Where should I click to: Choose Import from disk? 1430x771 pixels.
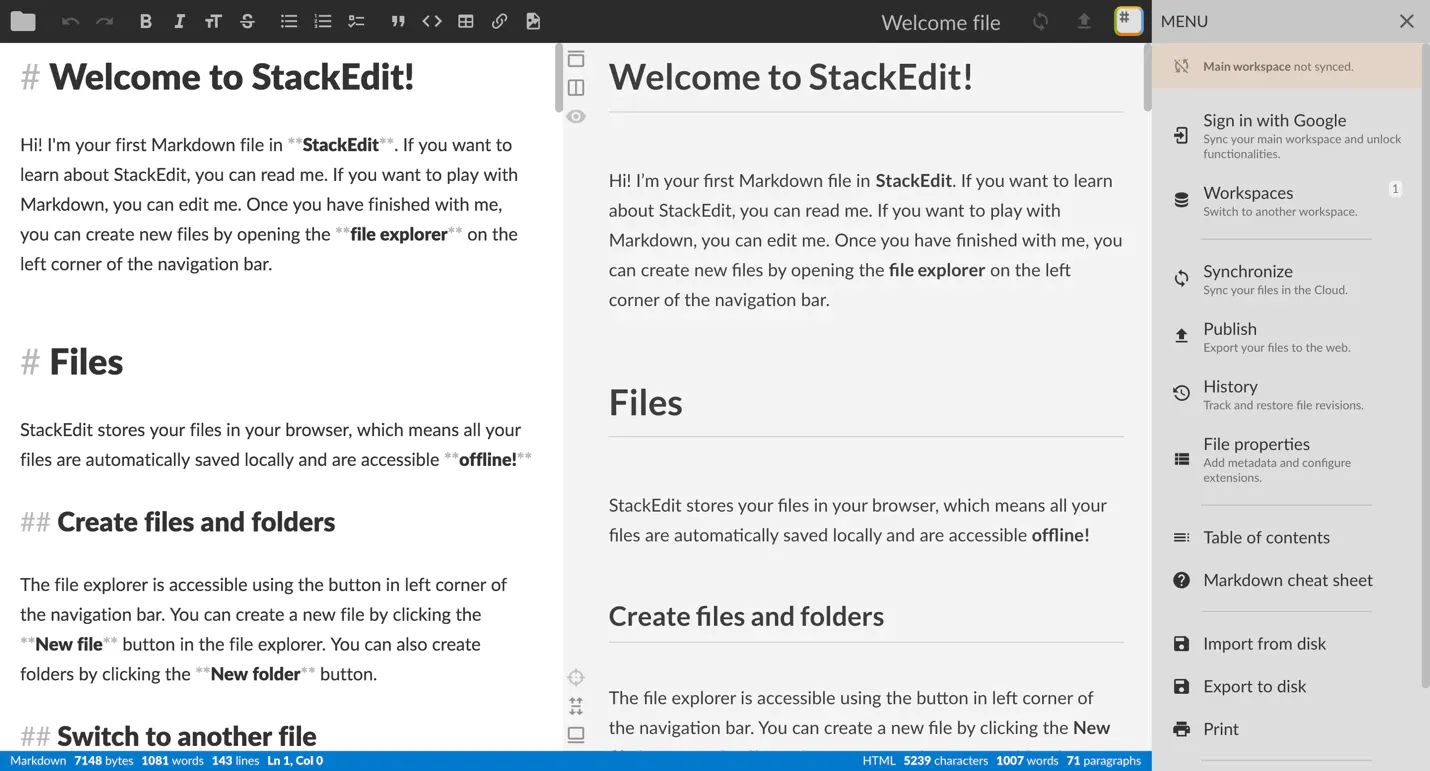tap(1287, 644)
